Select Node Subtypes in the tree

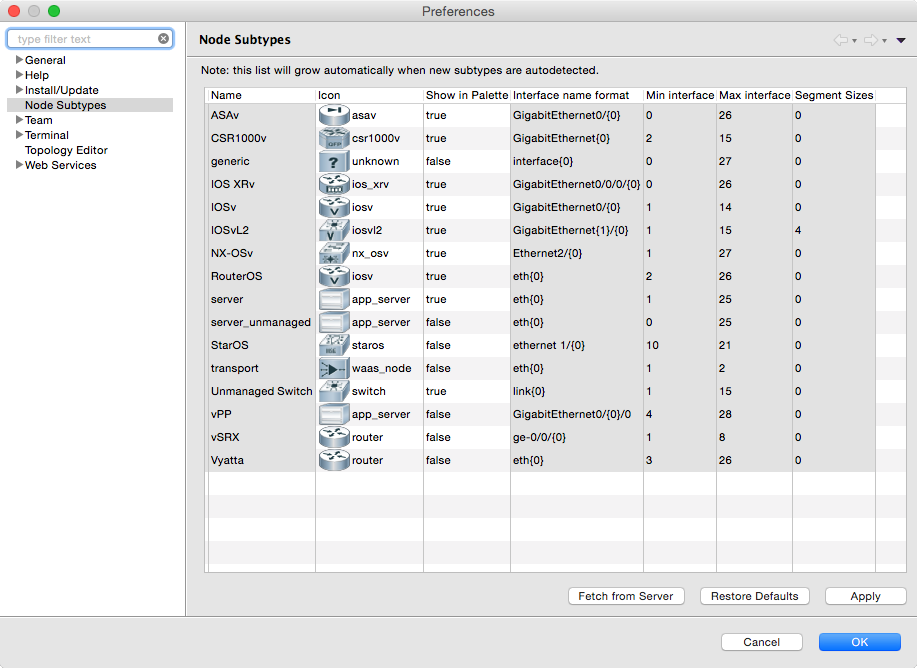pyautogui.click(x=66, y=105)
